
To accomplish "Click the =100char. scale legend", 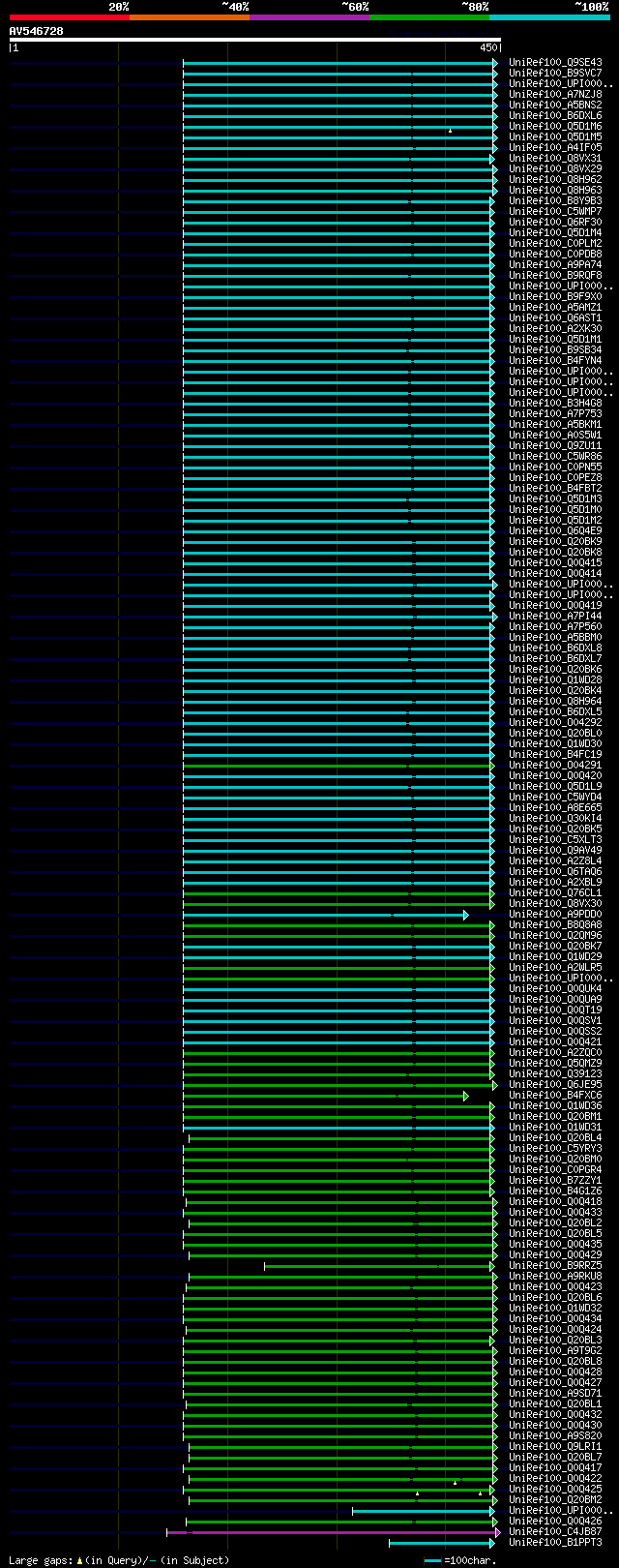I will [460, 1560].
